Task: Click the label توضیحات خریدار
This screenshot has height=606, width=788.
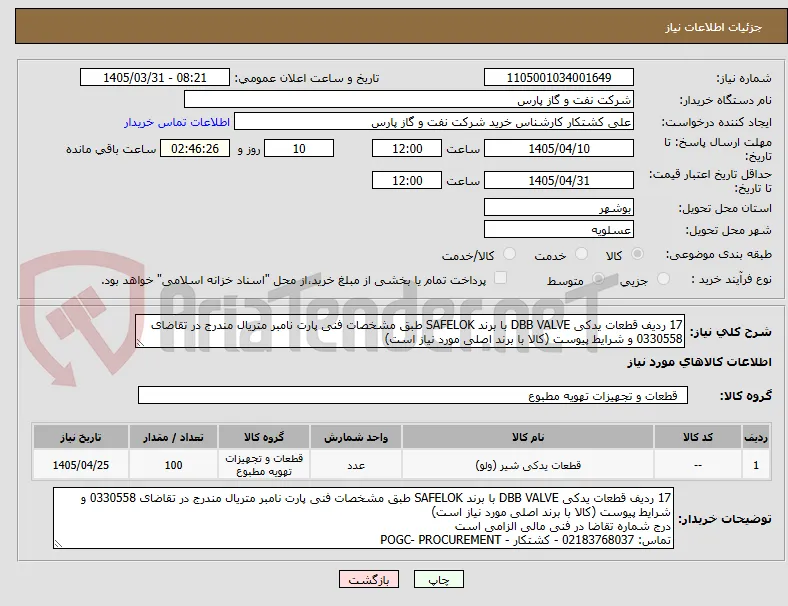Action: click(x=725, y=519)
